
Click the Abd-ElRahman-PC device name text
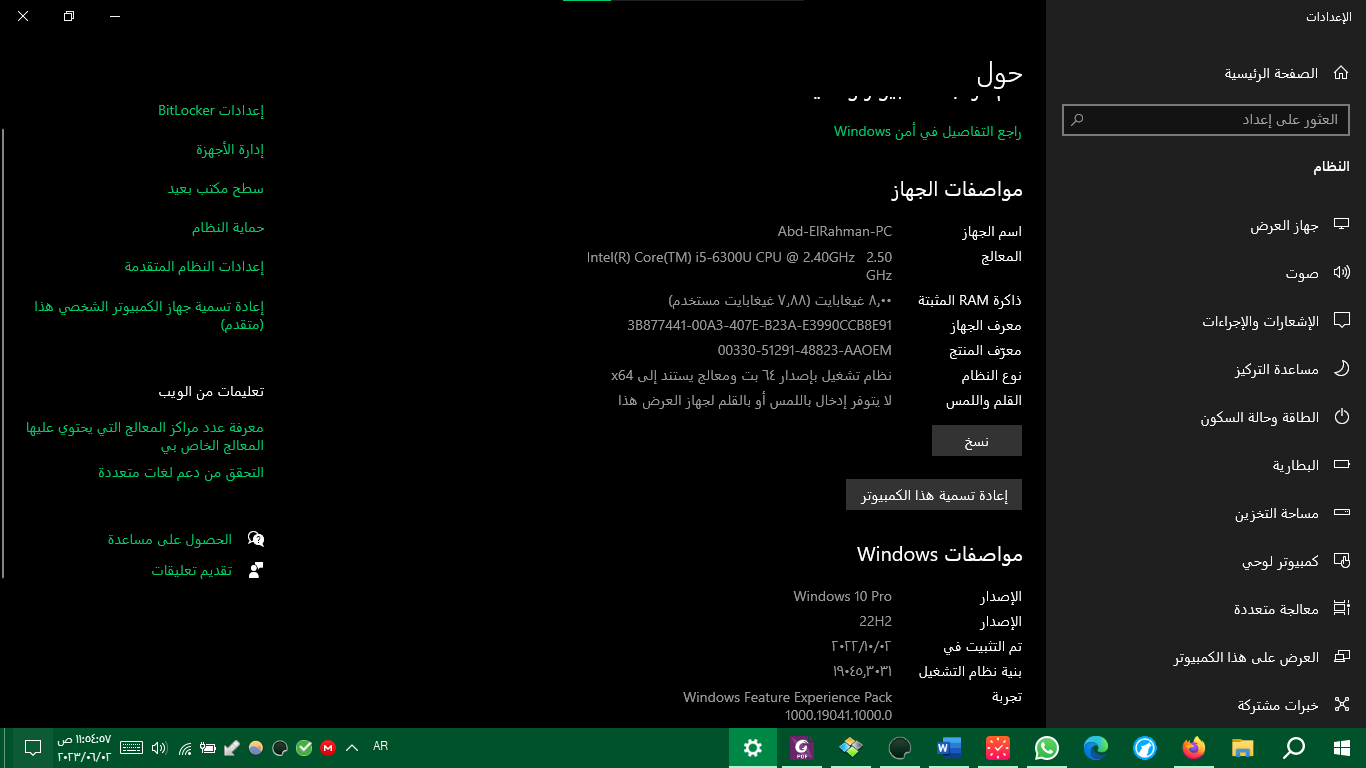pyautogui.click(x=835, y=231)
